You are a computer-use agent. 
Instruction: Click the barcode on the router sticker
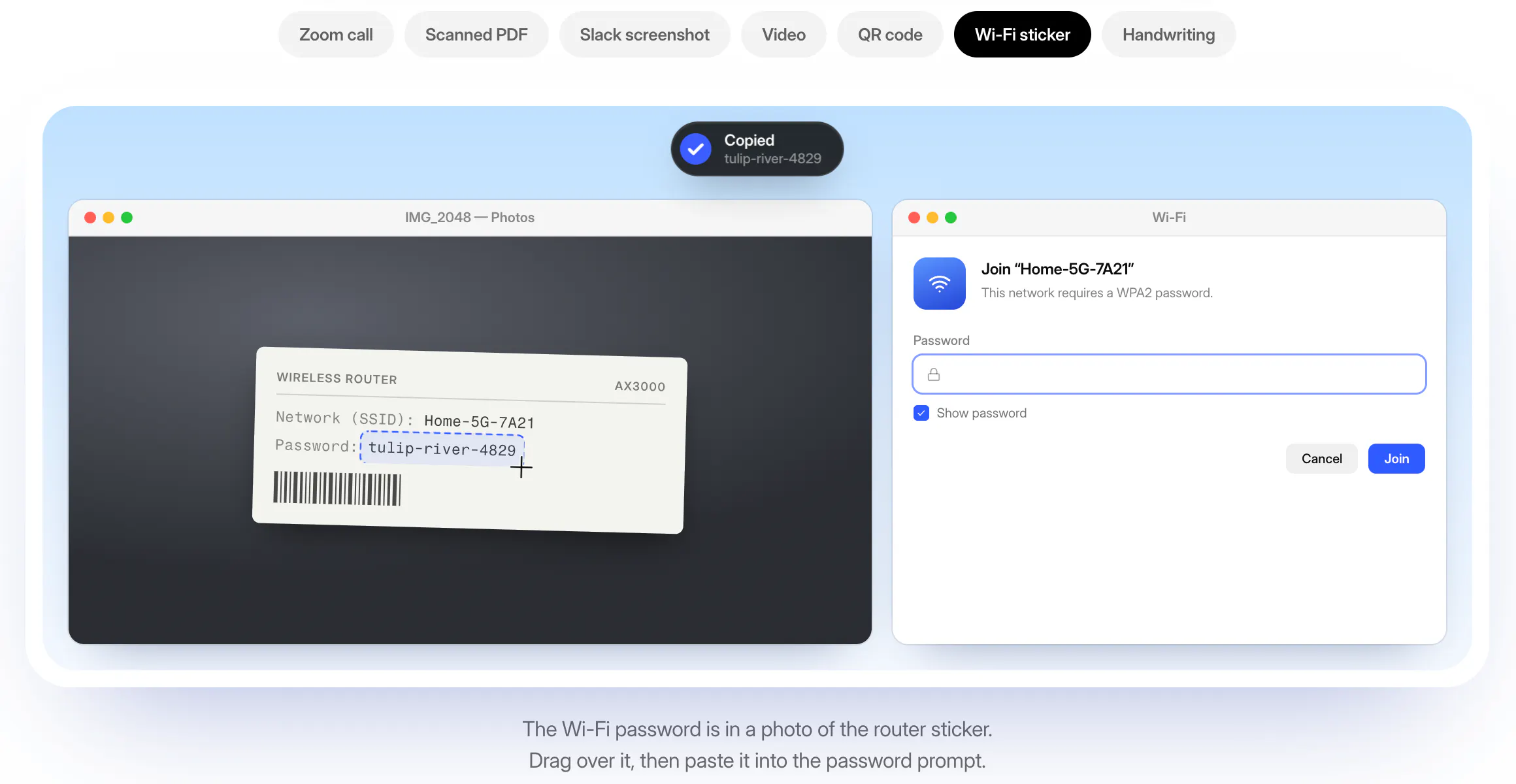pyautogui.click(x=337, y=489)
